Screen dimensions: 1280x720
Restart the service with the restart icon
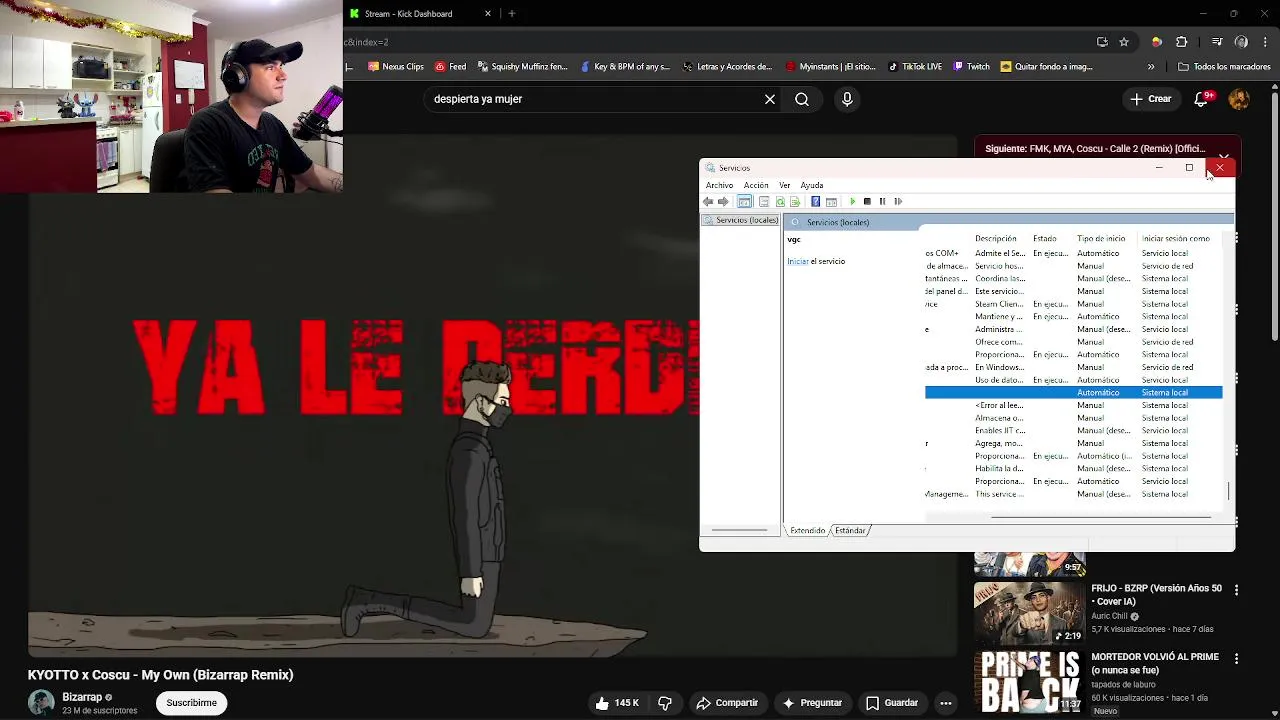coord(898,202)
